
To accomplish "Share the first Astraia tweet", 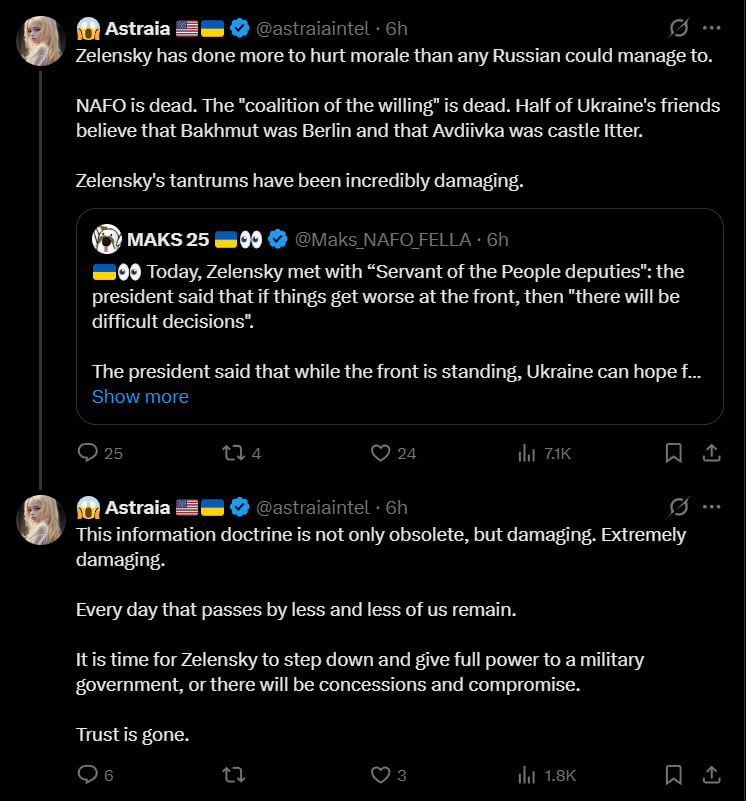I will [711, 453].
